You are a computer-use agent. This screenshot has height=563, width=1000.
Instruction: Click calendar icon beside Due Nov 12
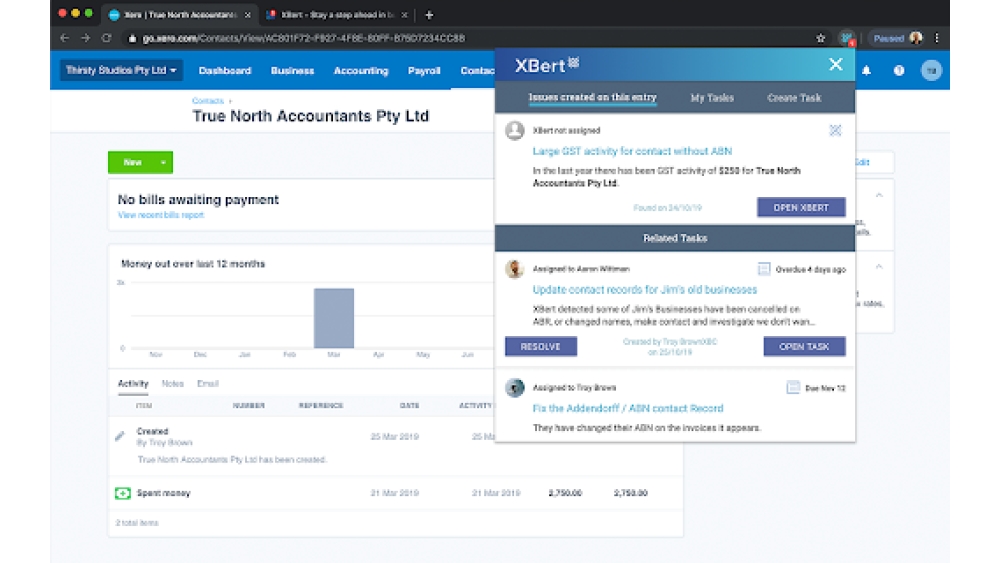point(793,387)
